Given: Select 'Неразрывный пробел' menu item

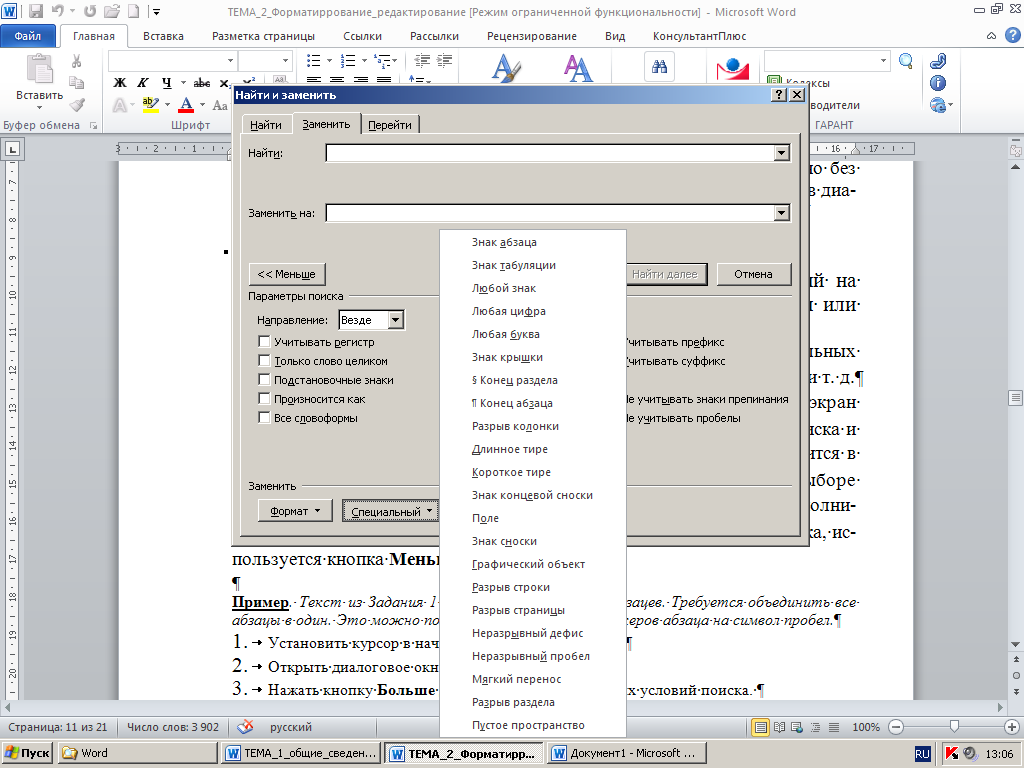Looking at the screenshot, I should (x=533, y=656).
